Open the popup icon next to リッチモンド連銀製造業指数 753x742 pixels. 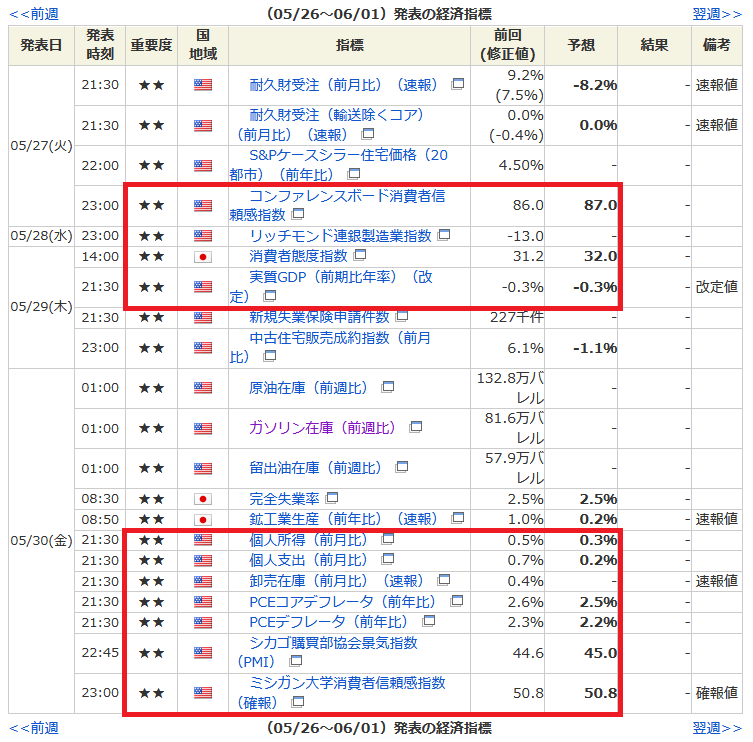(x=444, y=236)
